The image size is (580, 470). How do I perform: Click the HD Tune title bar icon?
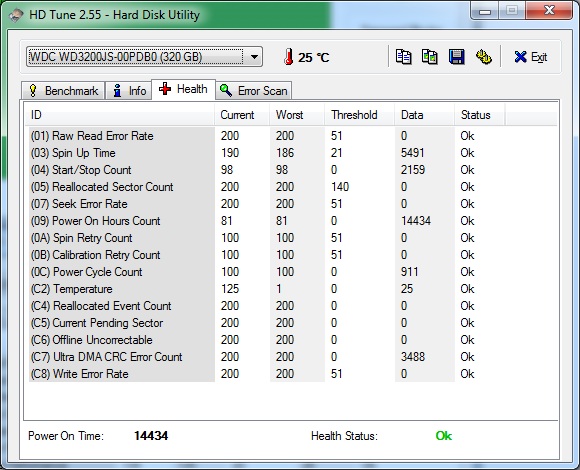16,15
